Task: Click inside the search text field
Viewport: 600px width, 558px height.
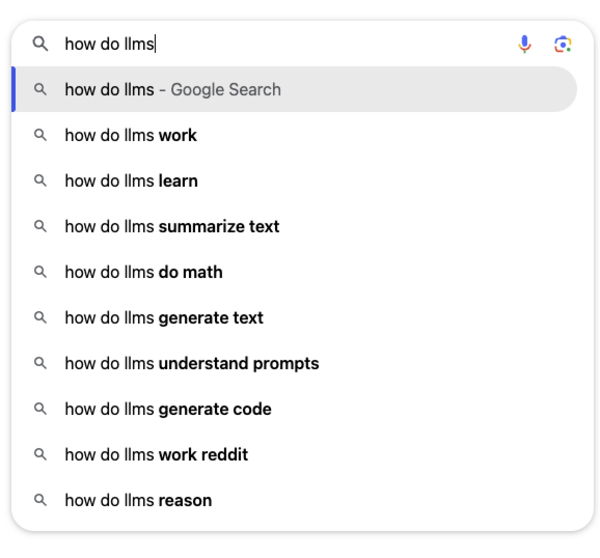Action: click(300, 44)
